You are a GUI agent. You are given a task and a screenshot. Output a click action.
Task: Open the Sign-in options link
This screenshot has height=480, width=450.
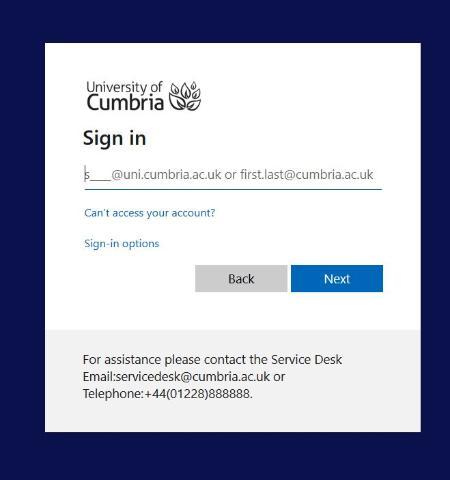click(x=122, y=244)
